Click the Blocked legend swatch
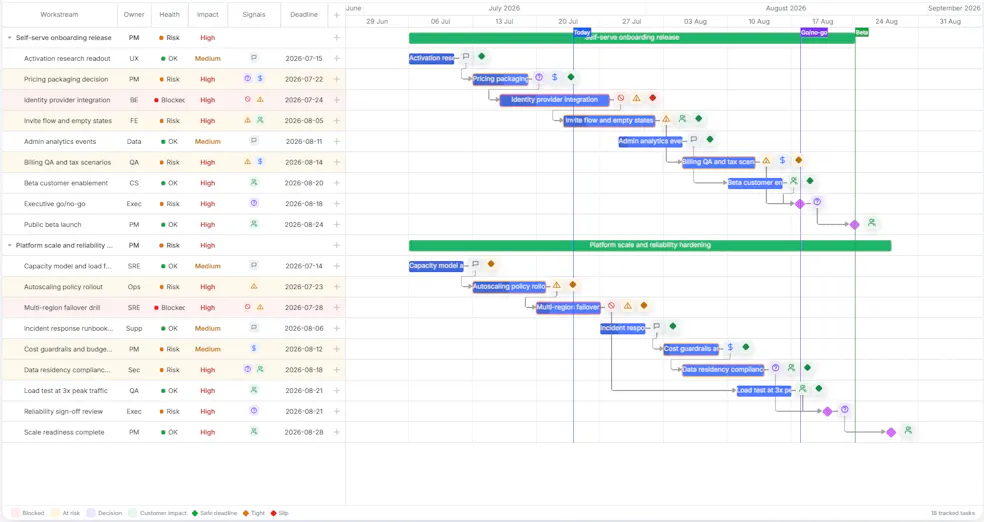This screenshot has width=984, height=522. point(16,513)
